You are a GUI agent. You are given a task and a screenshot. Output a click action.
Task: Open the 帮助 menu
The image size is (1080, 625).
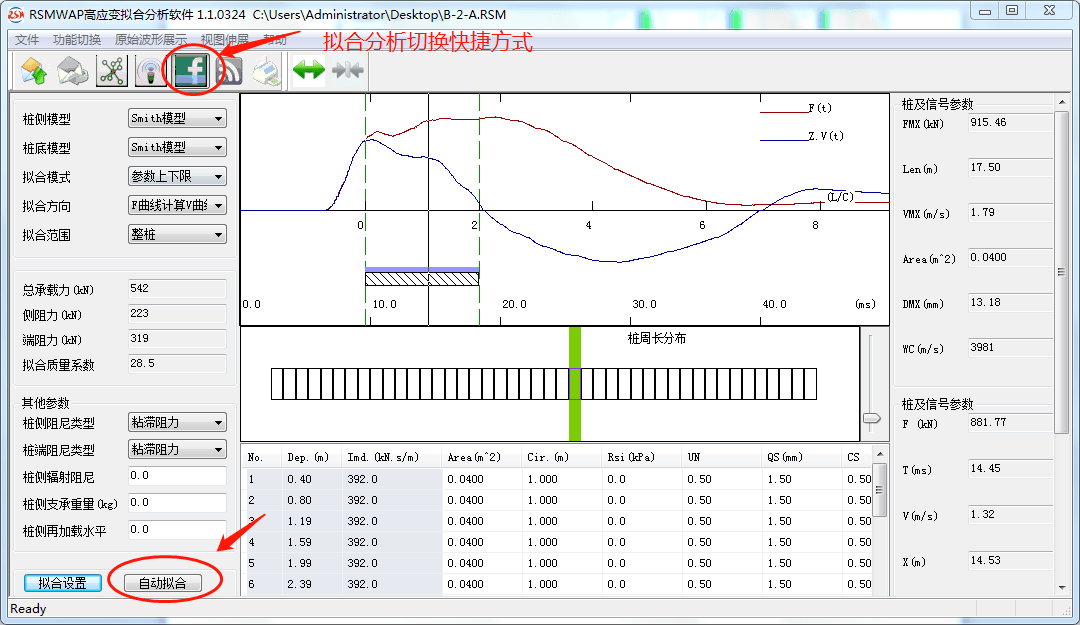pyautogui.click(x=275, y=39)
